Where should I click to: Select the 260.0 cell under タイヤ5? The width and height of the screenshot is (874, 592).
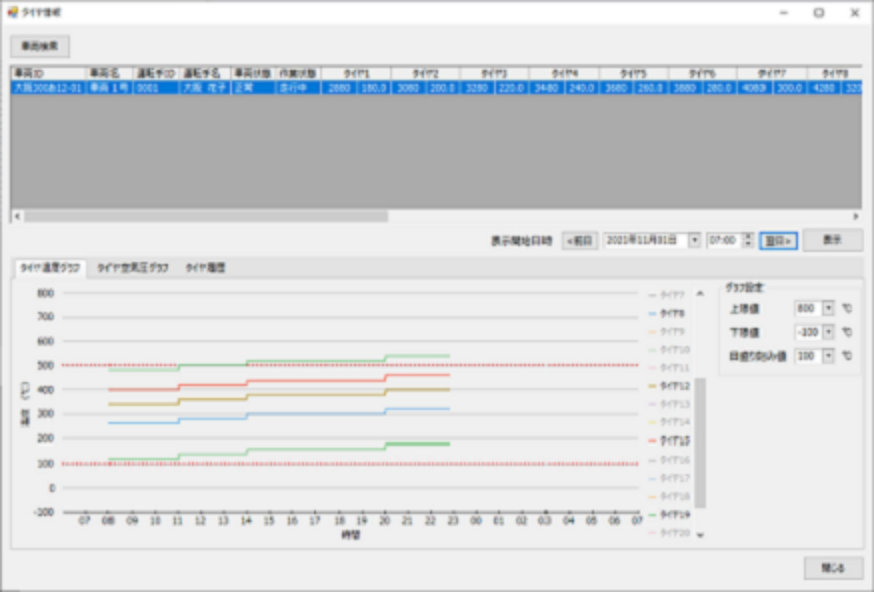click(650, 88)
